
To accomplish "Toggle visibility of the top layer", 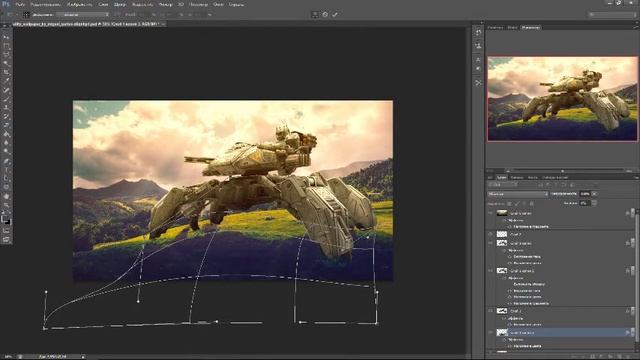I will pyautogui.click(x=491, y=213).
